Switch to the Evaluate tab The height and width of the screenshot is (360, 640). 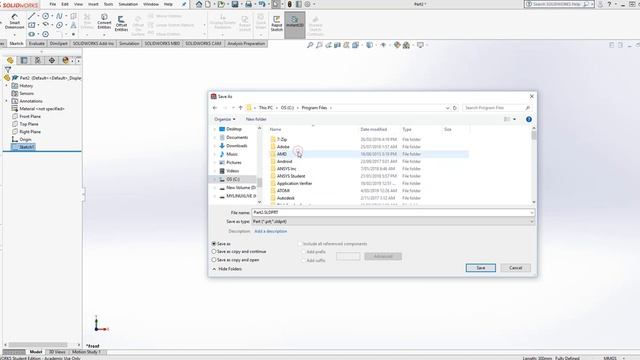[x=37, y=43]
